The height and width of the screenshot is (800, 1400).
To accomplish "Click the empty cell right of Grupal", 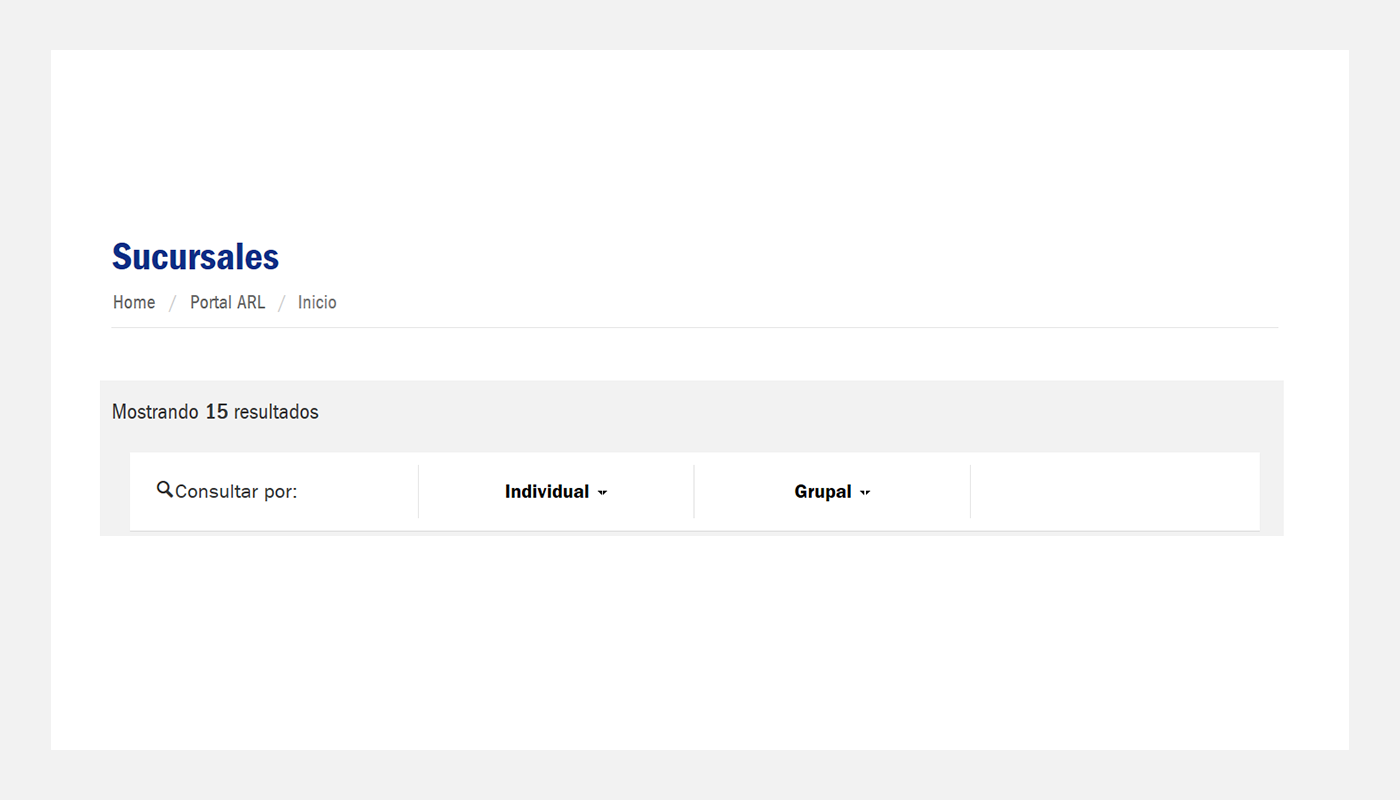I will (x=1114, y=491).
